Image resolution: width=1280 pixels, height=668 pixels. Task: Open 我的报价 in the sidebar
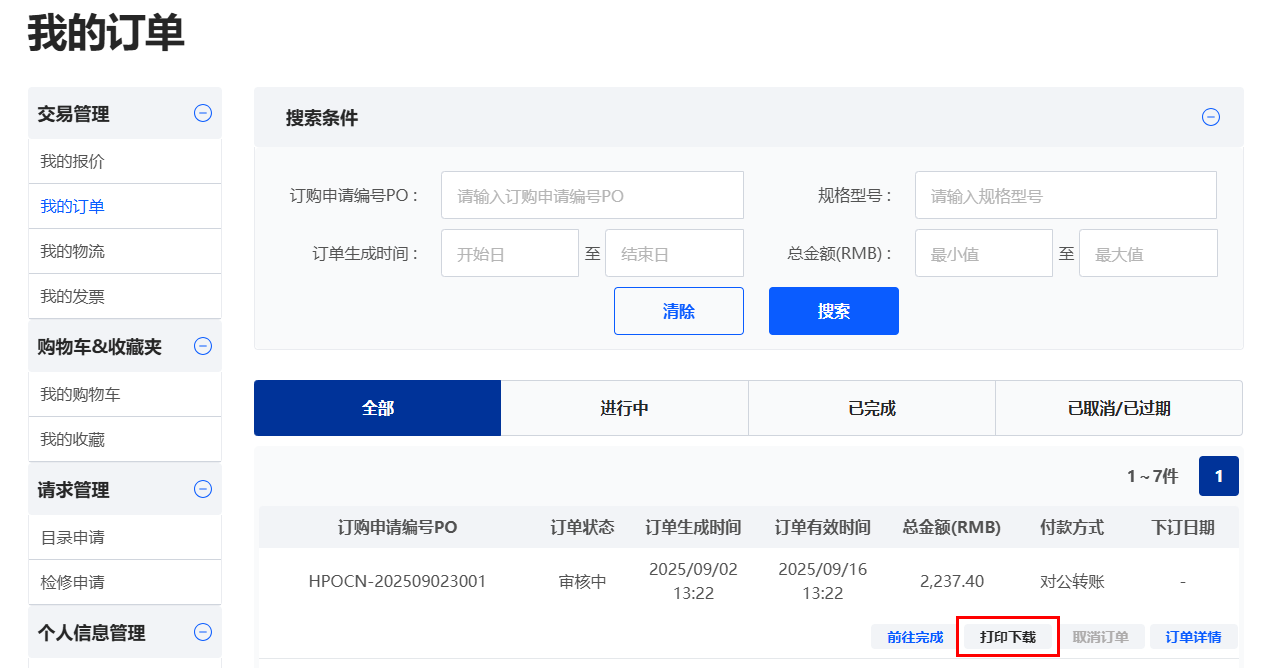[x=72, y=162]
